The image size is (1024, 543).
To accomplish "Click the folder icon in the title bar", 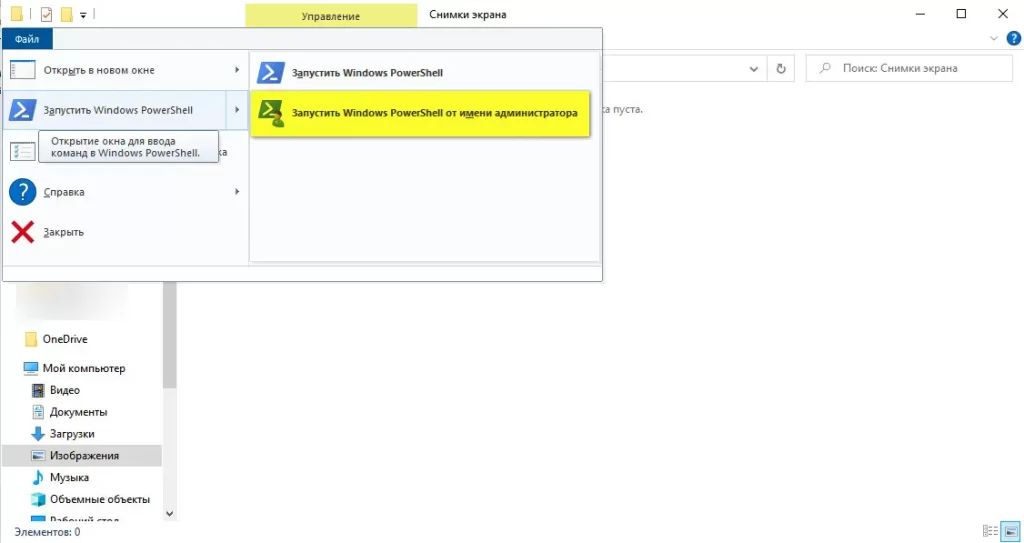I will [x=17, y=14].
